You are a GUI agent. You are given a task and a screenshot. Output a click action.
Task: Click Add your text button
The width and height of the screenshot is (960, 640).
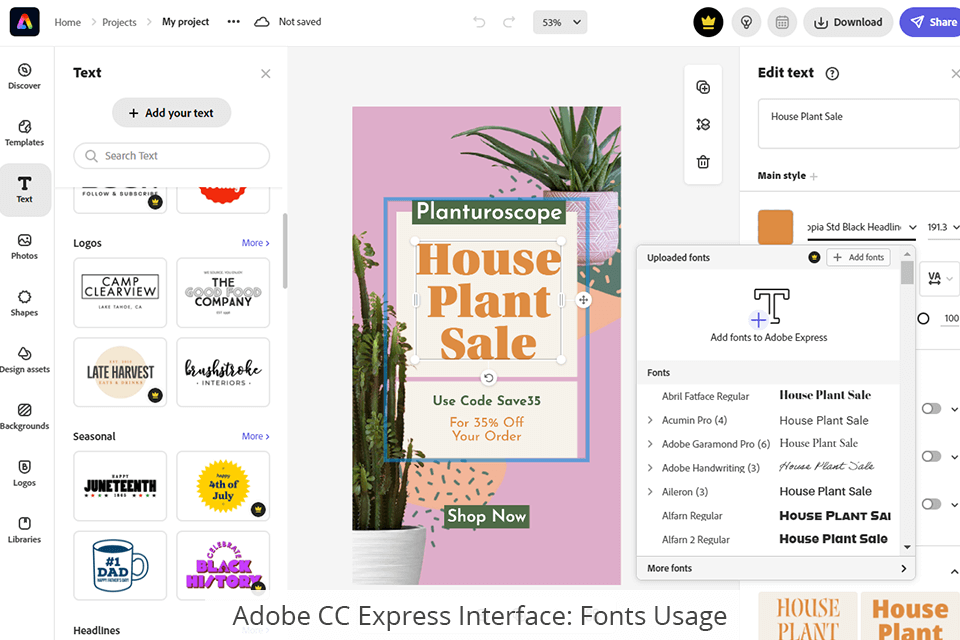click(x=171, y=113)
